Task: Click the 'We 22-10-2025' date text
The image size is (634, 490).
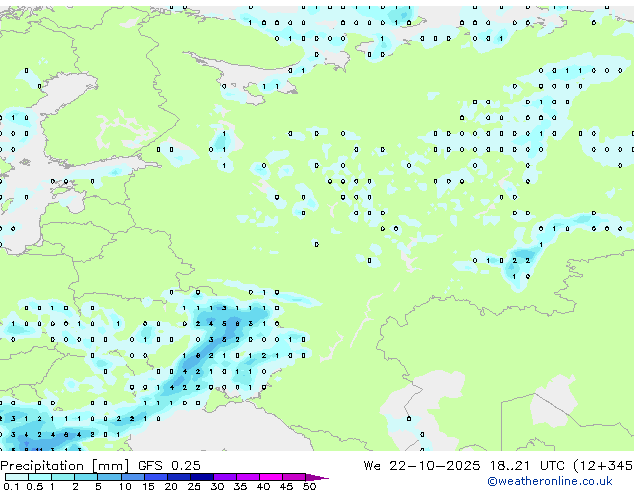Action: [x=422, y=466]
